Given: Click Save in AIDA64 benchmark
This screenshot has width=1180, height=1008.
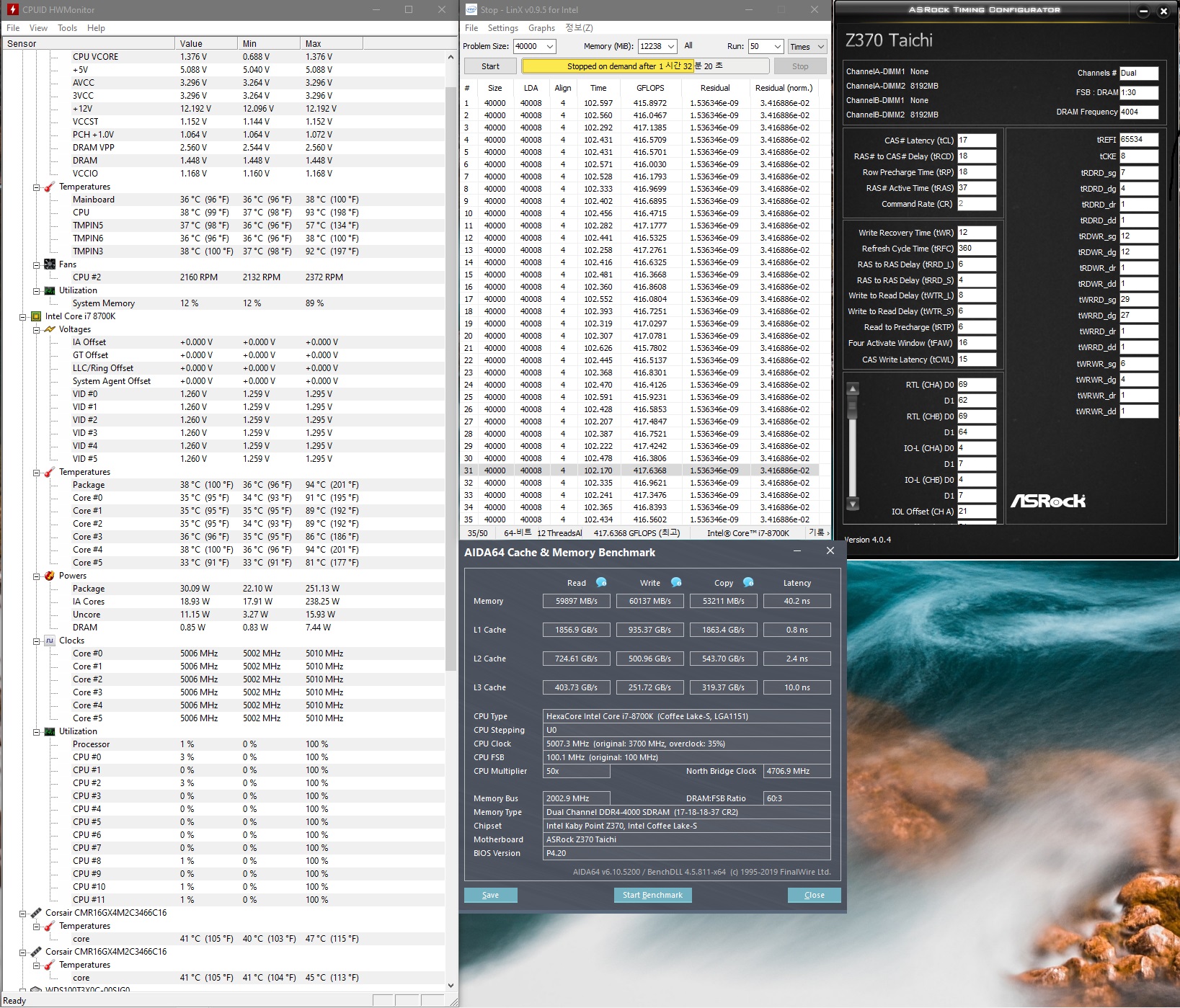Looking at the screenshot, I should [x=490, y=895].
